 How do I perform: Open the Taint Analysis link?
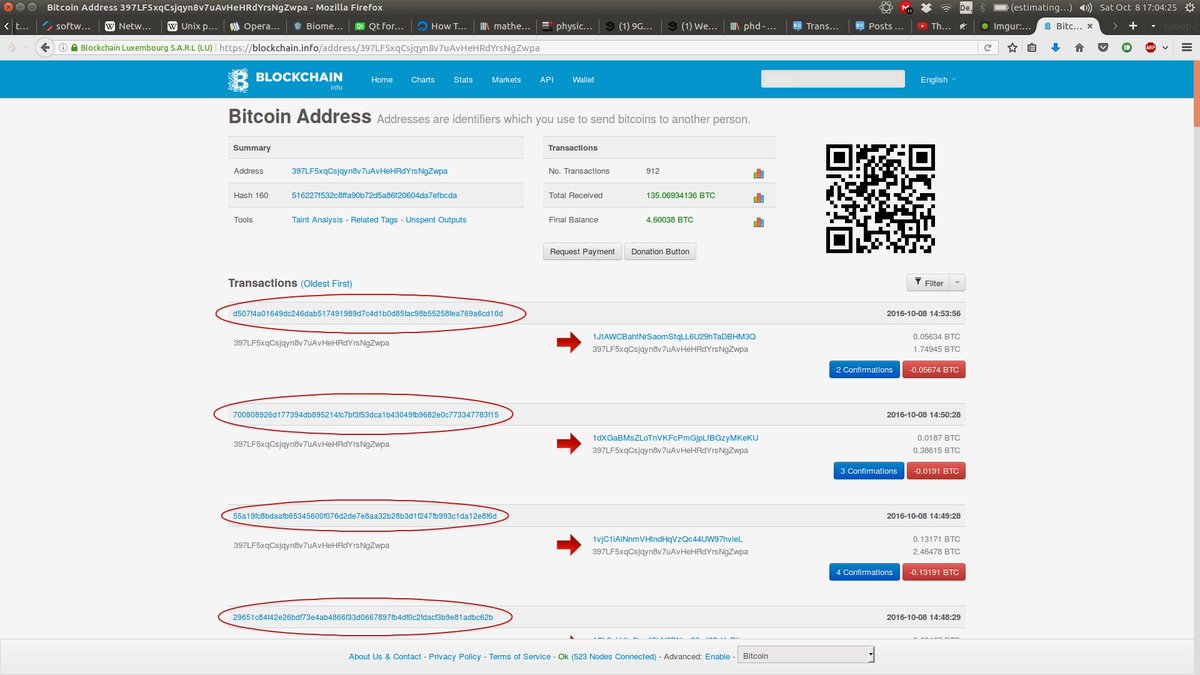[x=318, y=220]
